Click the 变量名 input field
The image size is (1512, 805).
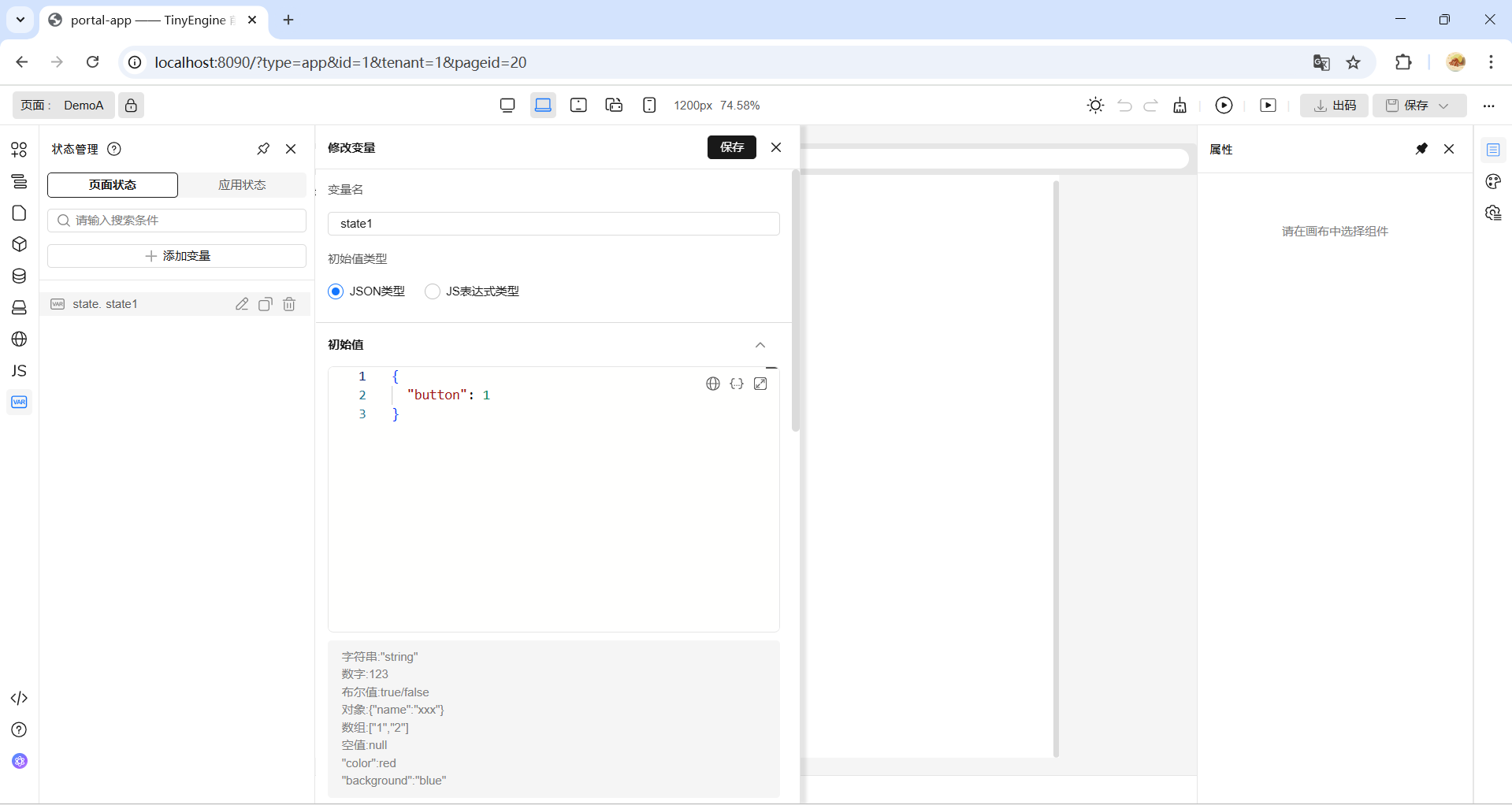[x=554, y=224]
